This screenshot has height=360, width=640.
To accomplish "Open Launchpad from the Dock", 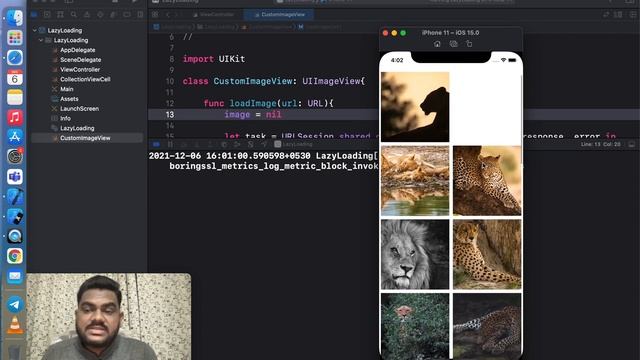I will [15, 38].
